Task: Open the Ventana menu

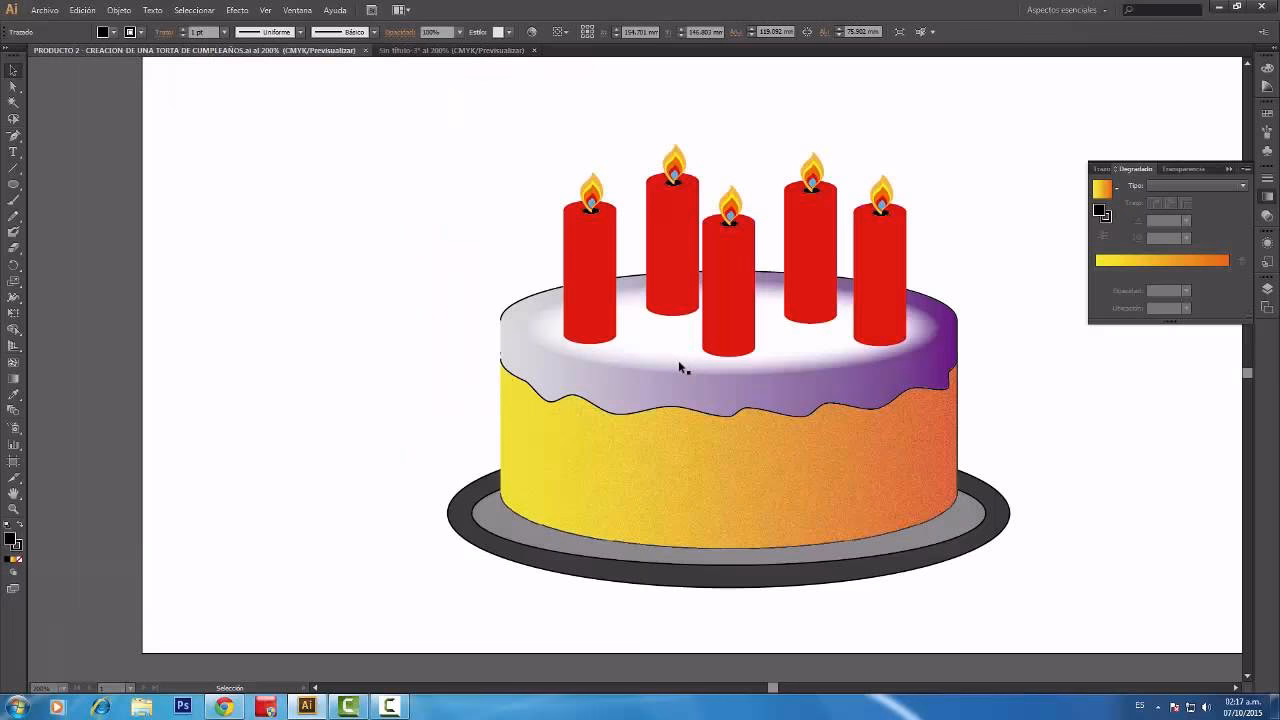Action: [x=297, y=10]
